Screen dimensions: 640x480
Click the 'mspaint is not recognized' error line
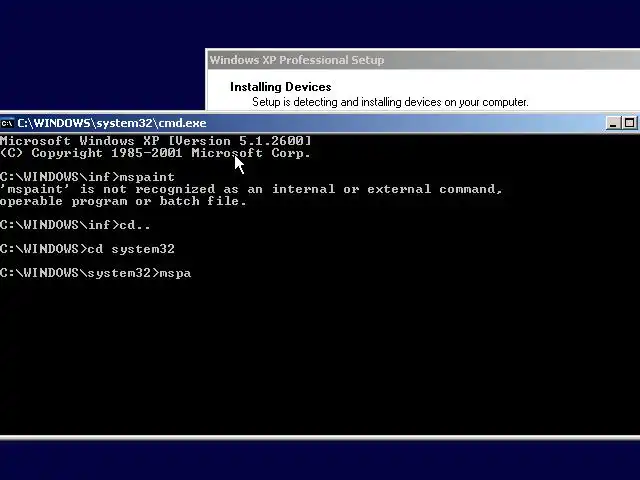(251, 189)
